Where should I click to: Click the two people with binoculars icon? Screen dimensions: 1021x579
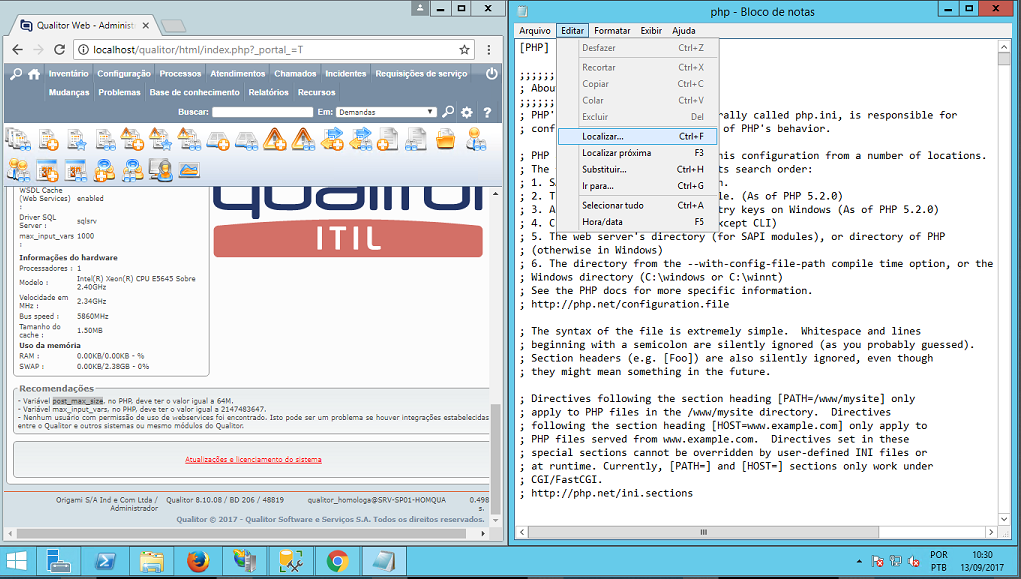coord(18,170)
